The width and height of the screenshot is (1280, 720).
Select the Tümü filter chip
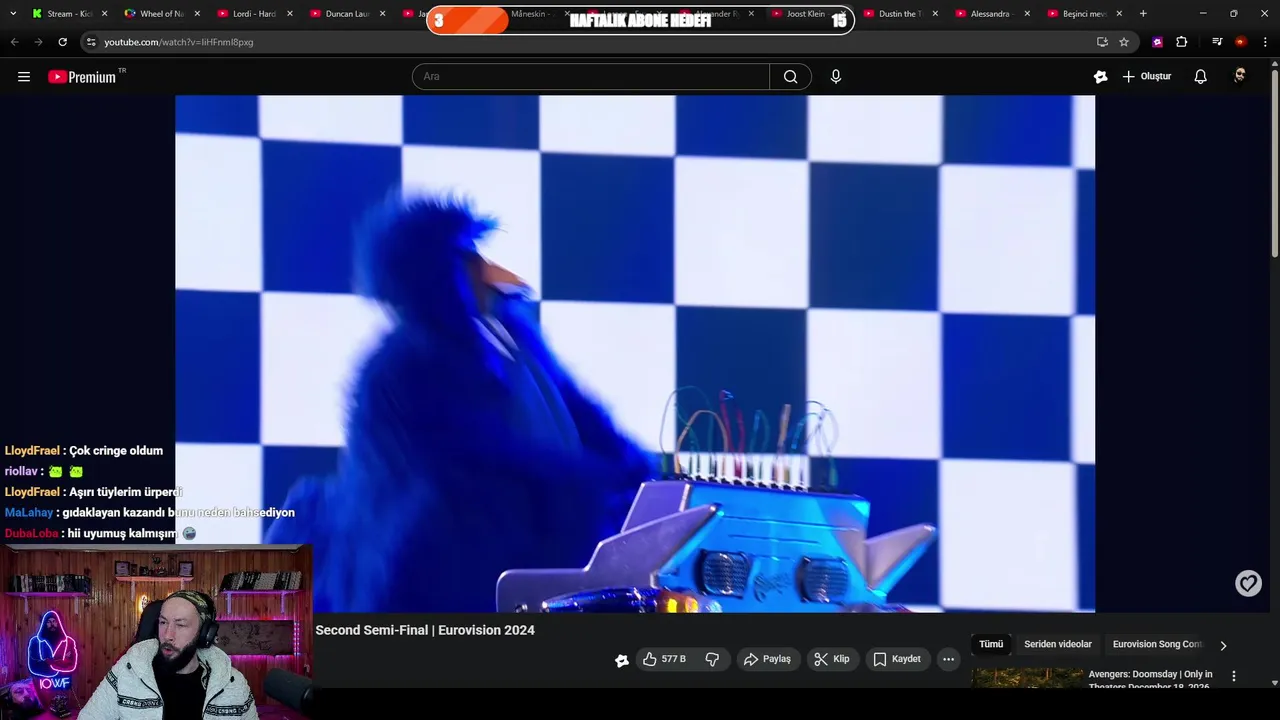coord(991,644)
